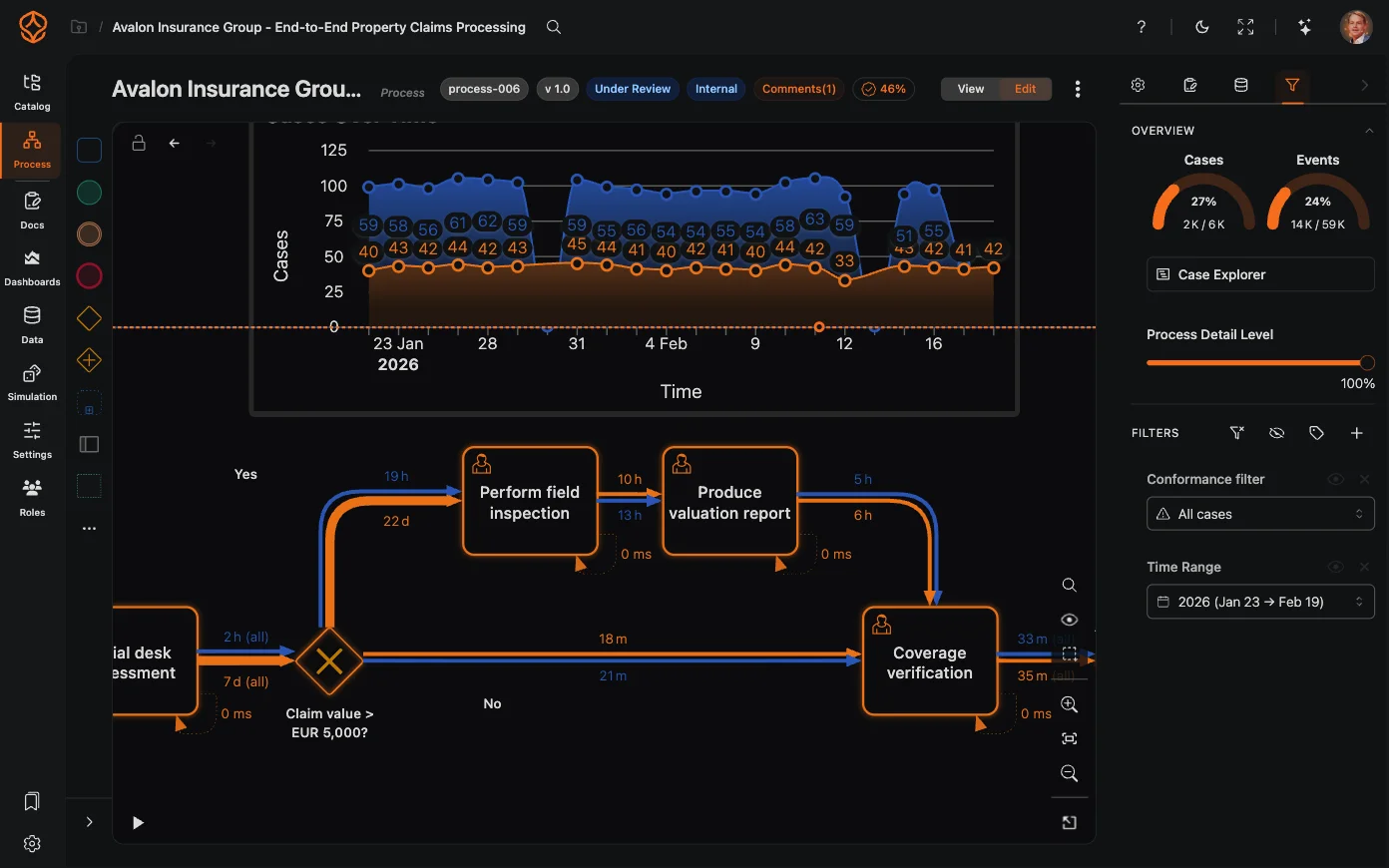Collapse the Overview section
Screen dimensions: 1389x868
(x=1367, y=131)
